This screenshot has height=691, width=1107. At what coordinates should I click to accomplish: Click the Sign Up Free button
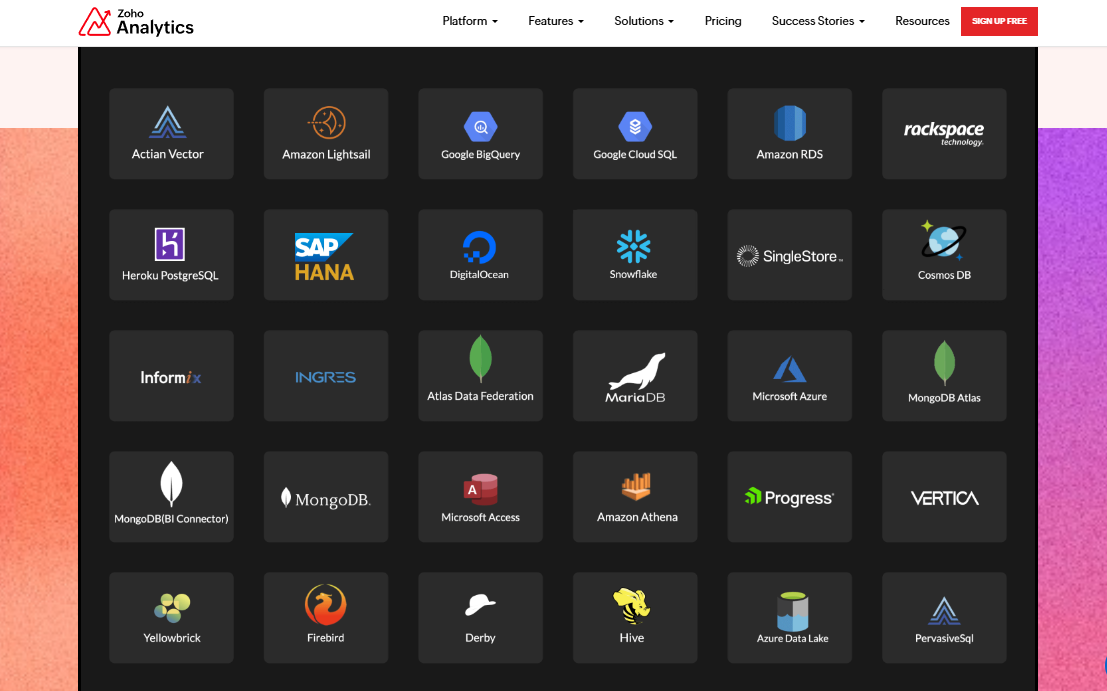click(x=999, y=21)
